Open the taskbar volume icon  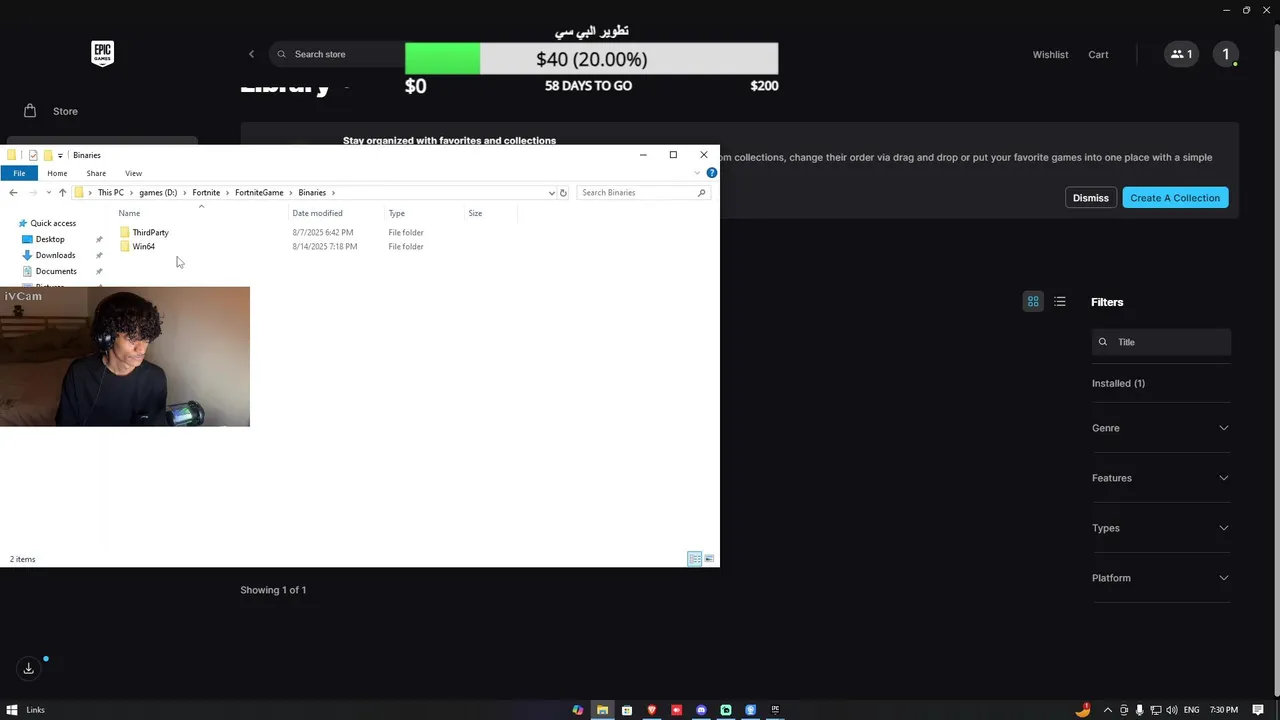pyautogui.click(x=1171, y=710)
